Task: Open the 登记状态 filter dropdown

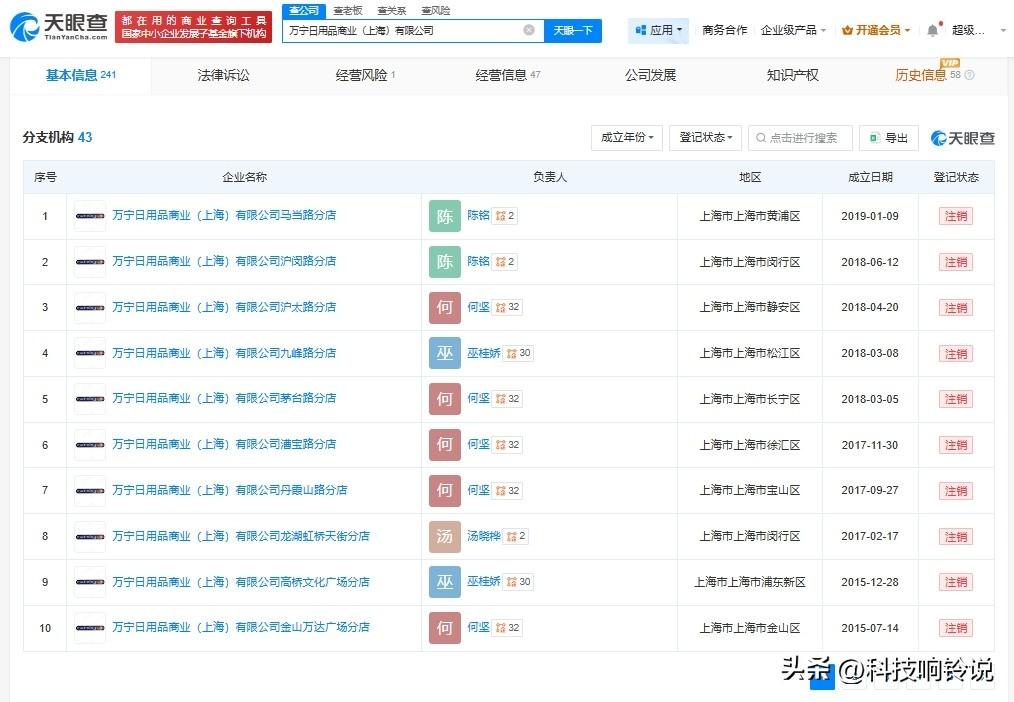Action: (705, 138)
